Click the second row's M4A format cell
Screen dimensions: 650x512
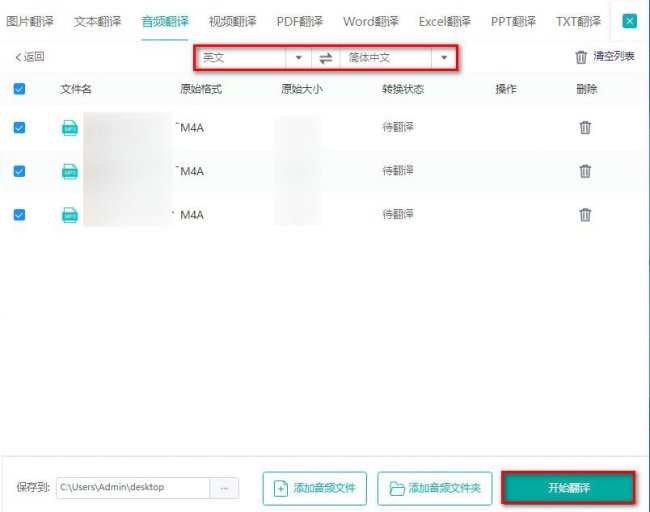(x=192, y=171)
